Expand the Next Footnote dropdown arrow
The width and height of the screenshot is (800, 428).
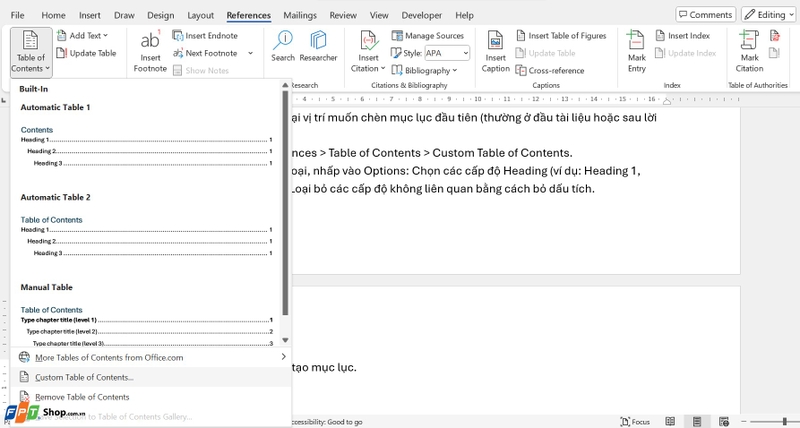(x=250, y=53)
